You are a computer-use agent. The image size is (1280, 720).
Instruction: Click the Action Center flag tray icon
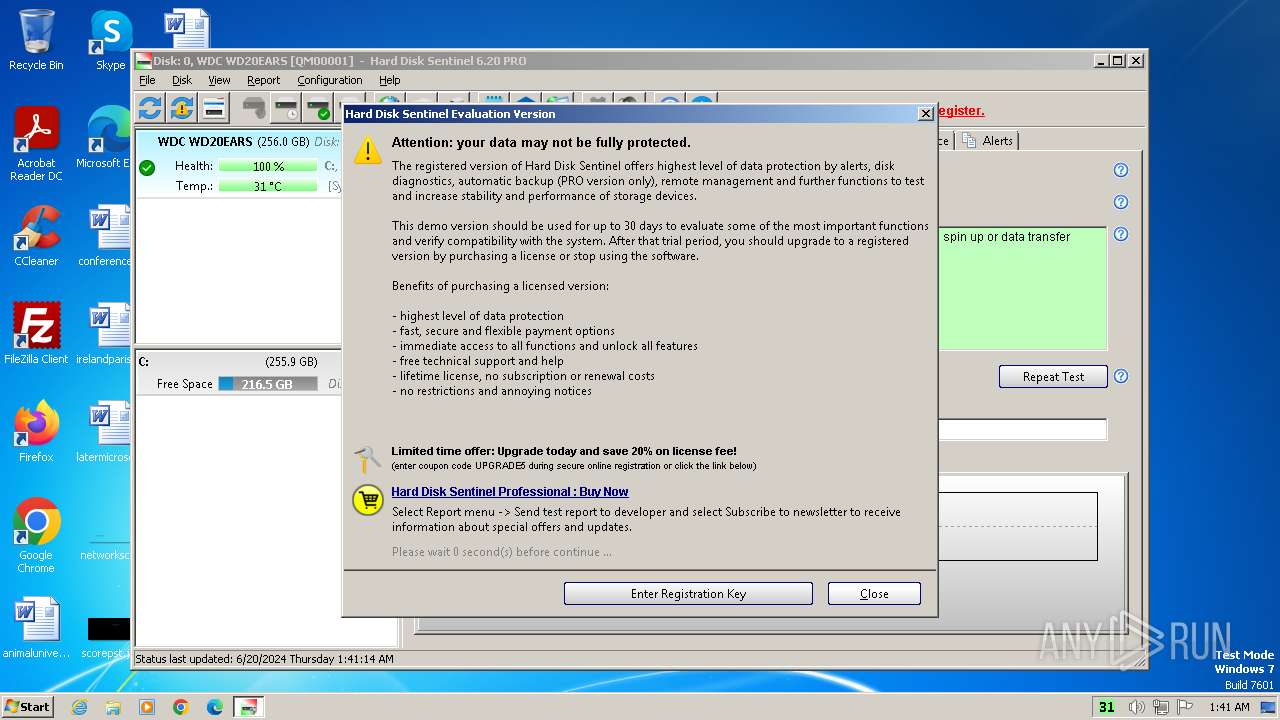coord(1184,707)
